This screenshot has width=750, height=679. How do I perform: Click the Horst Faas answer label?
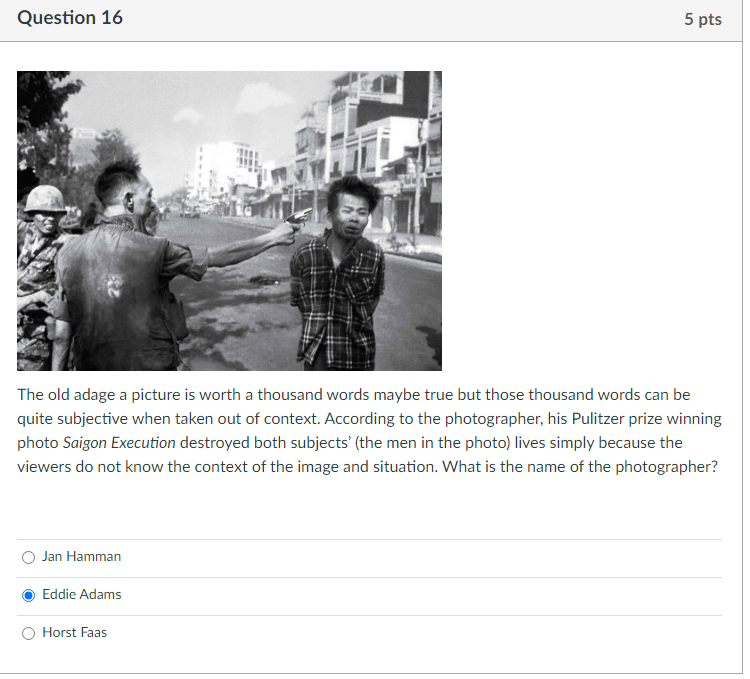point(75,633)
